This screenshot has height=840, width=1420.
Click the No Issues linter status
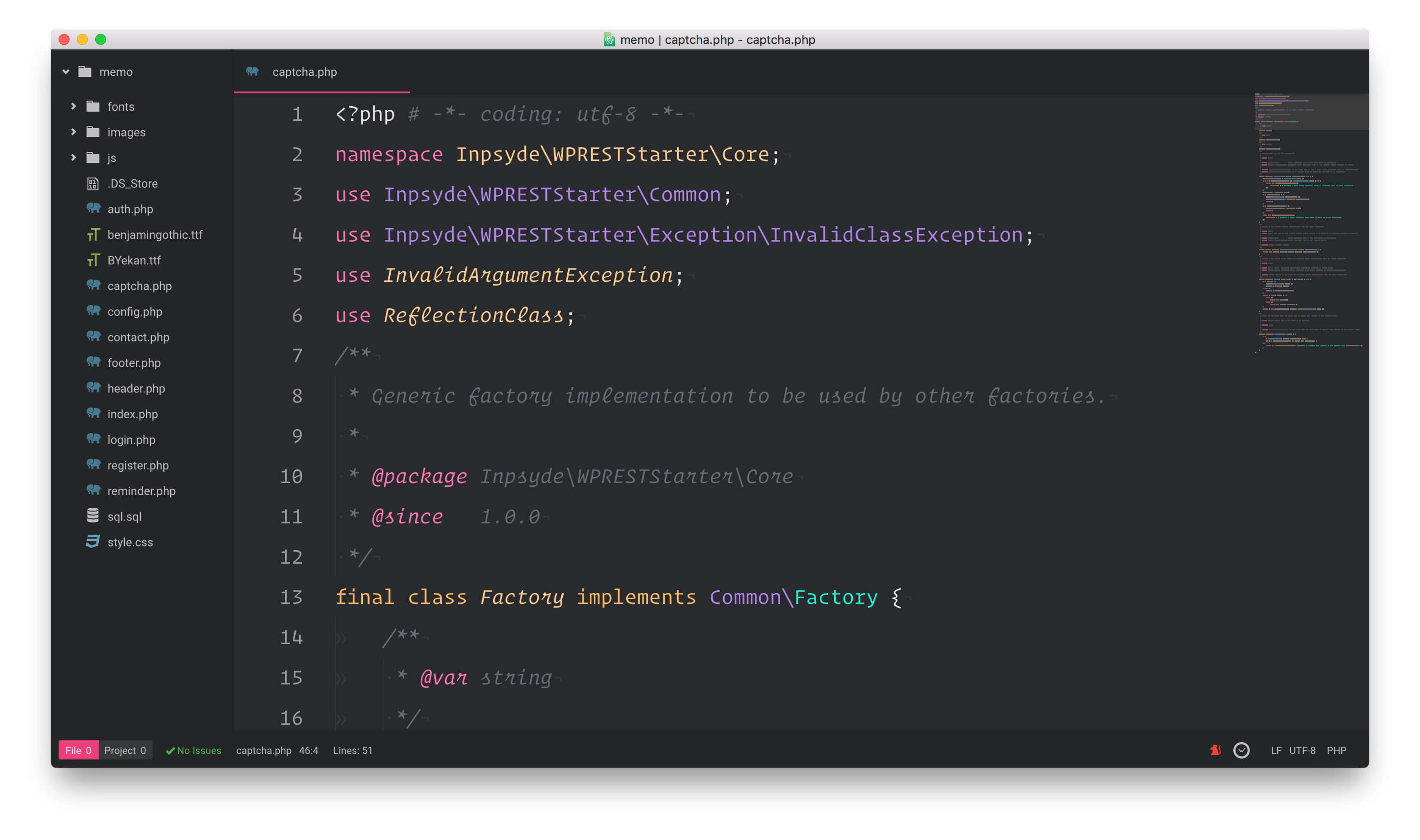tap(194, 750)
